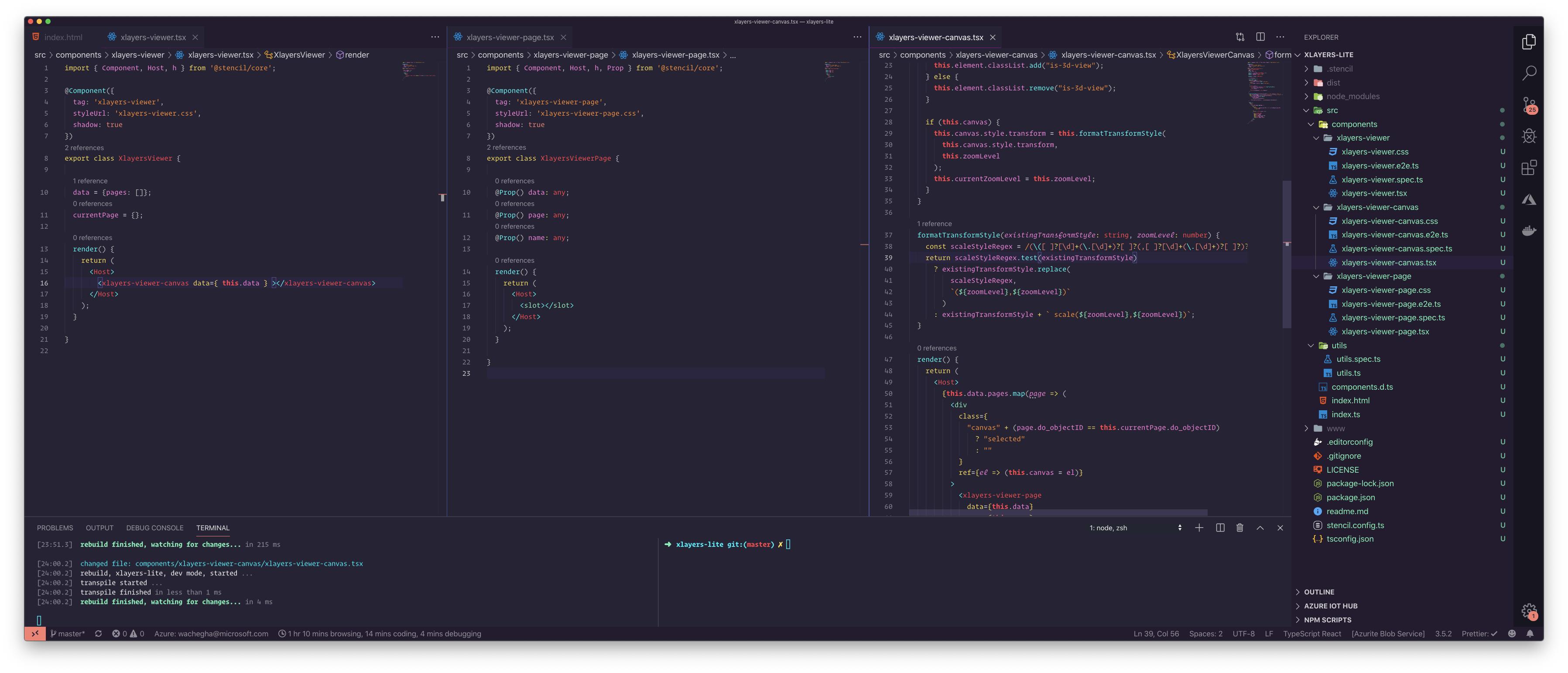Click the notifications bell in status bar
The height and width of the screenshot is (673, 1568).
point(1530,633)
